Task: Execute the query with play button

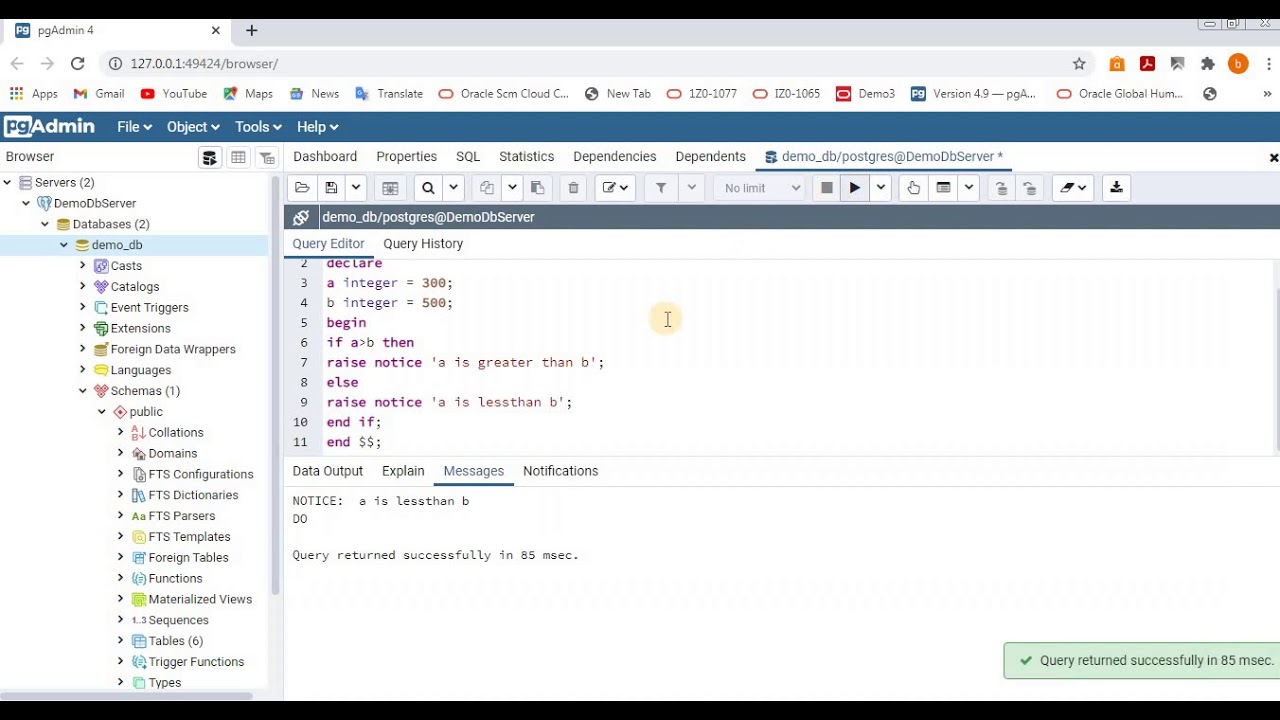Action: coord(854,188)
